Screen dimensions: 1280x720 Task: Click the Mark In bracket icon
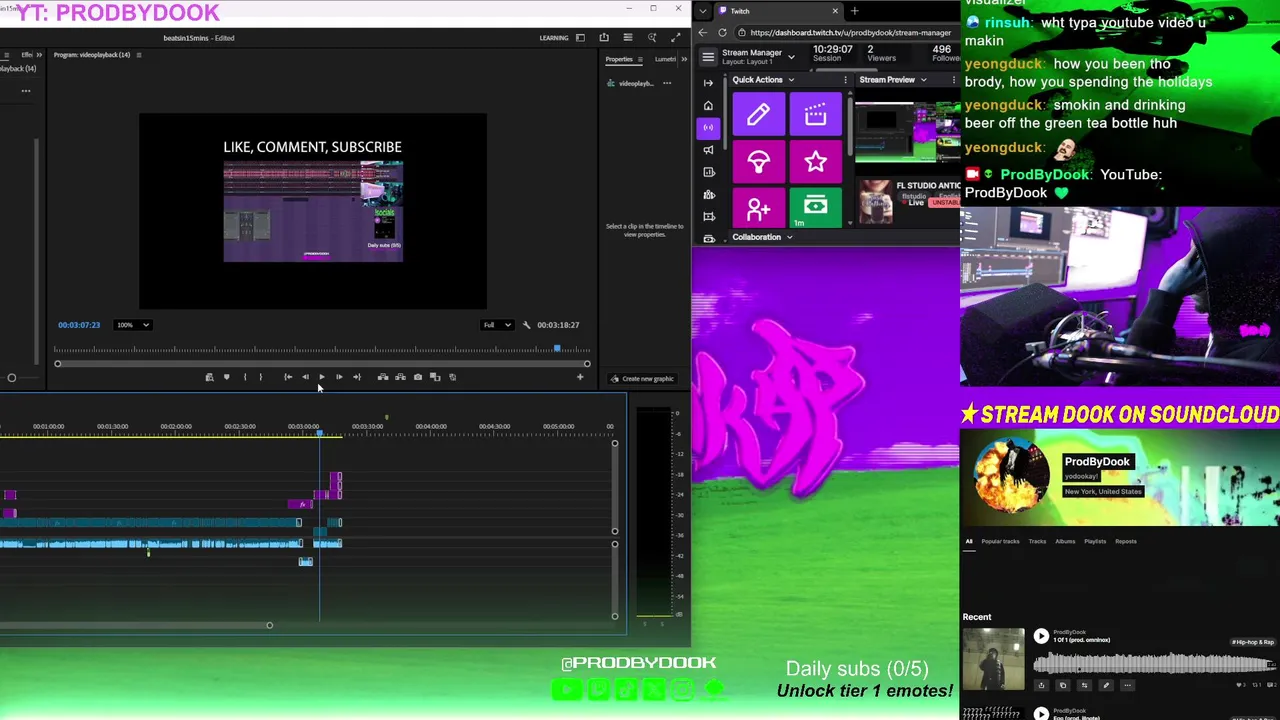pyautogui.click(x=245, y=377)
